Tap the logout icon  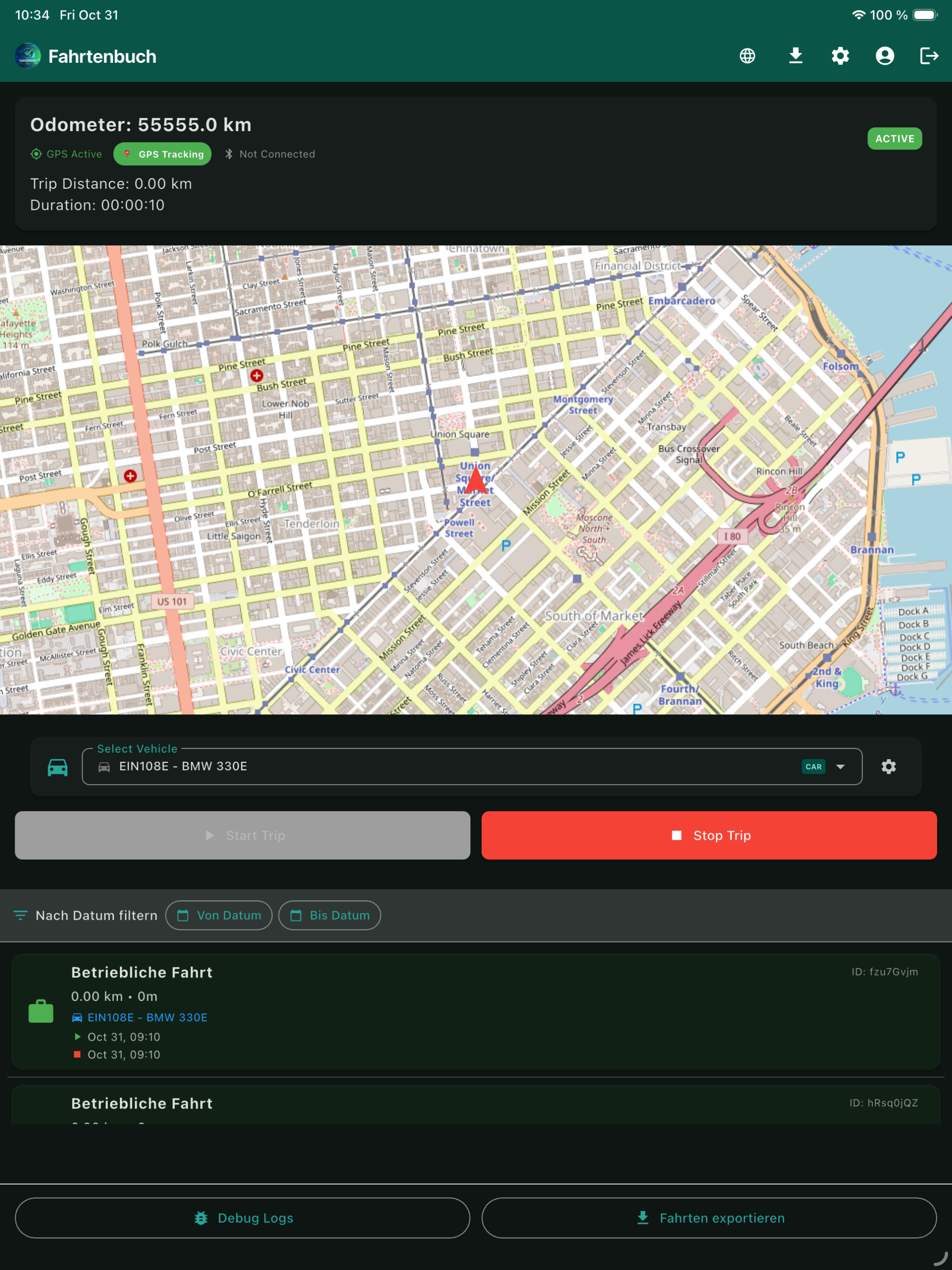(929, 56)
